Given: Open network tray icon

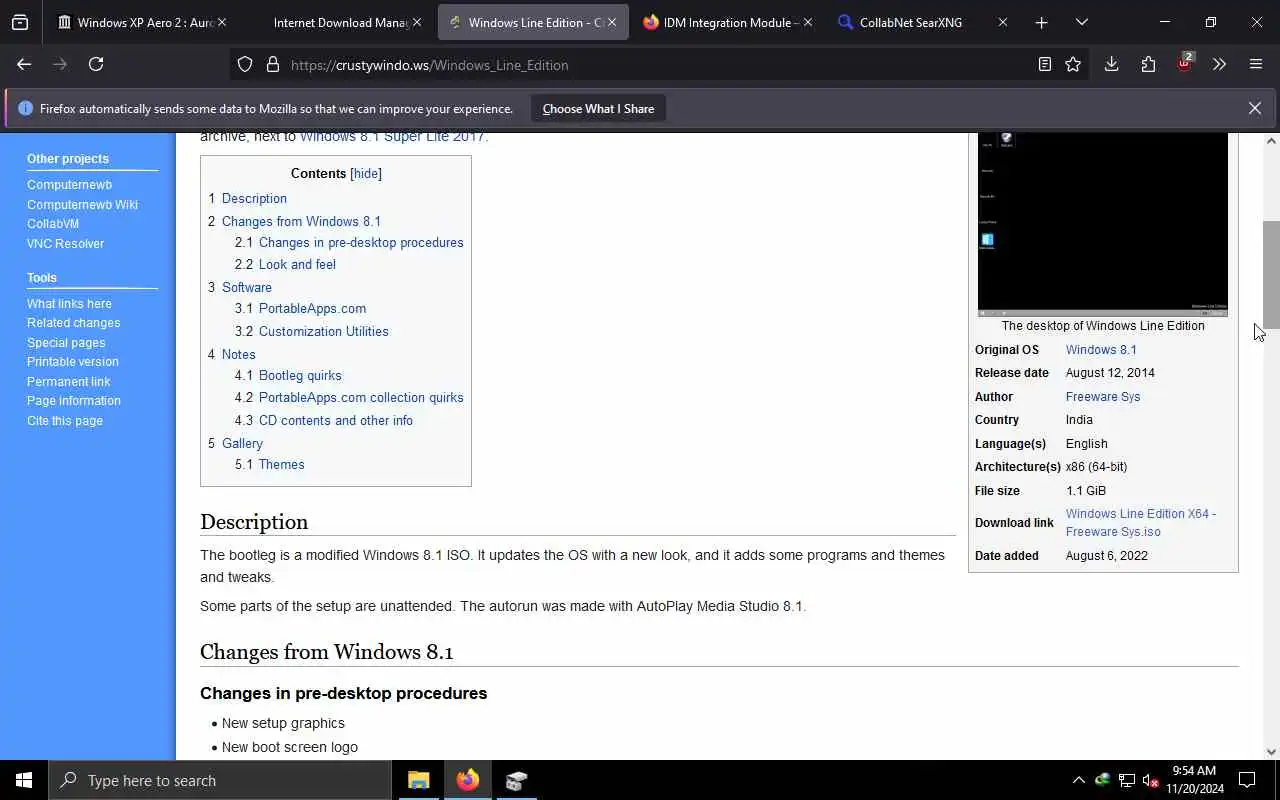Looking at the screenshot, I should 1127,780.
